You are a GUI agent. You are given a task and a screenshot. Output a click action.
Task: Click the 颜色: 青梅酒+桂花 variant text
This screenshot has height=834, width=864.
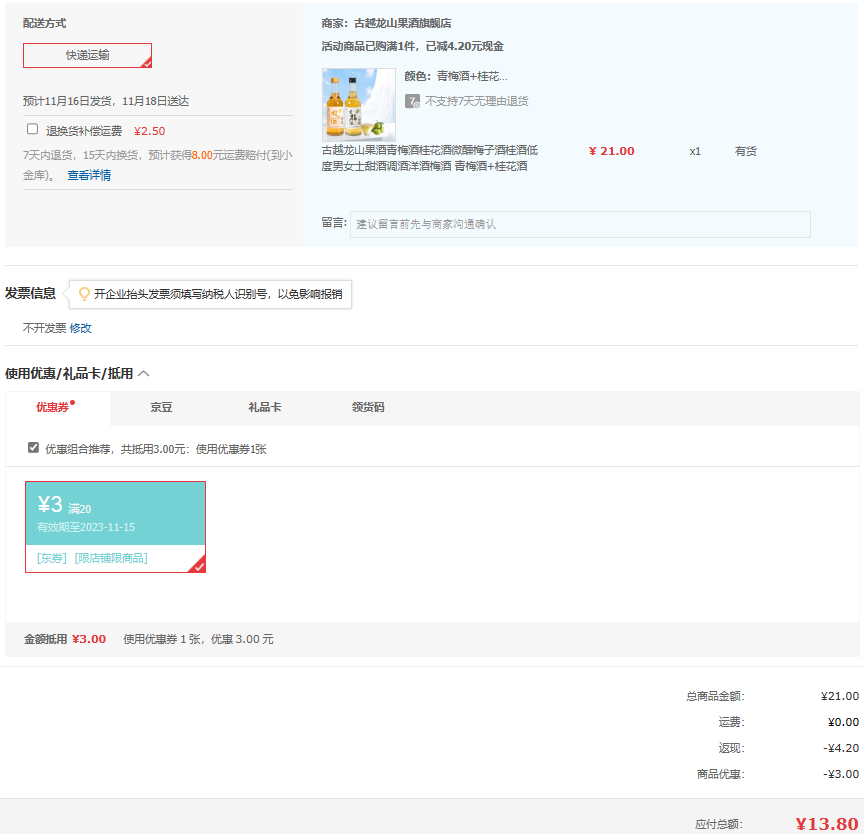(456, 76)
